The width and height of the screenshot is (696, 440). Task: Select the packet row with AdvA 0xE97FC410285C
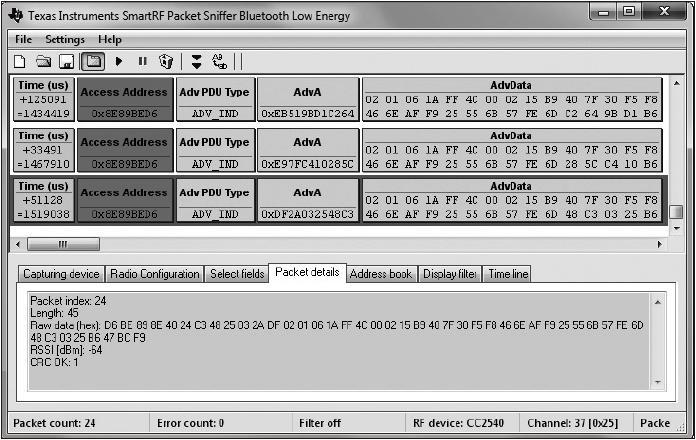point(308,163)
